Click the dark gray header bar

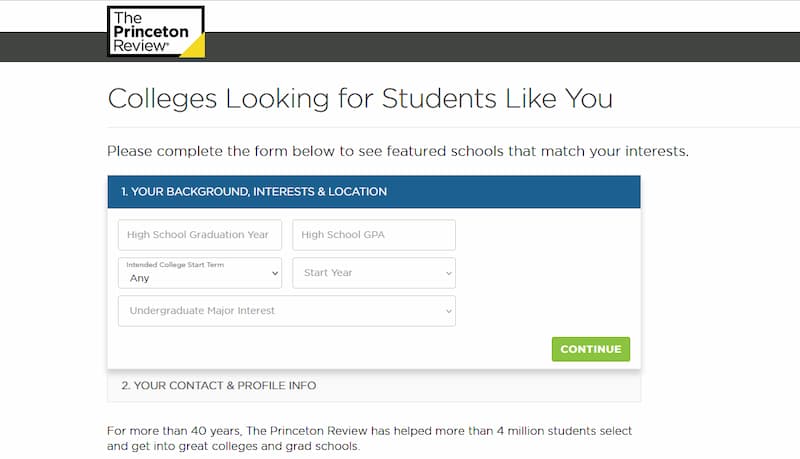[503, 47]
